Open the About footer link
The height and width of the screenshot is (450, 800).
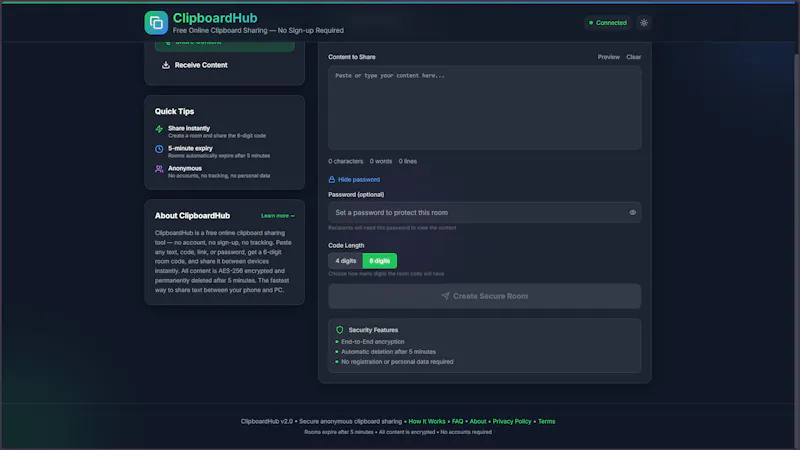478,421
